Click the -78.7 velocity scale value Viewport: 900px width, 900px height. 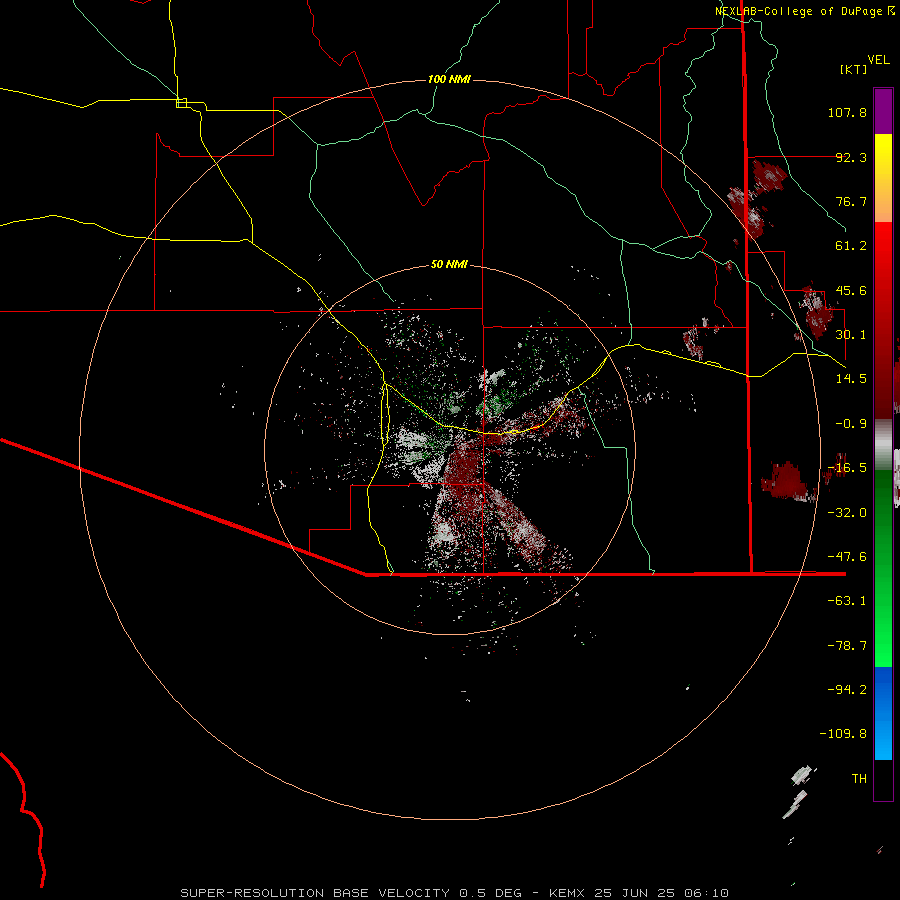point(847,646)
